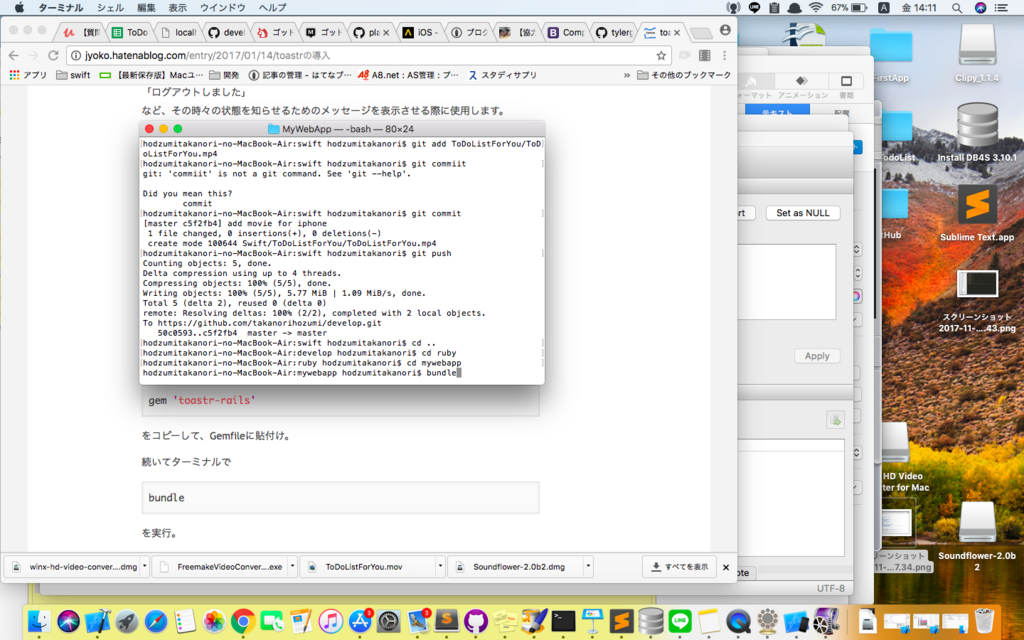Open Sublime Text.app desktop icon
The width and height of the screenshot is (1024, 640).
coord(977,213)
